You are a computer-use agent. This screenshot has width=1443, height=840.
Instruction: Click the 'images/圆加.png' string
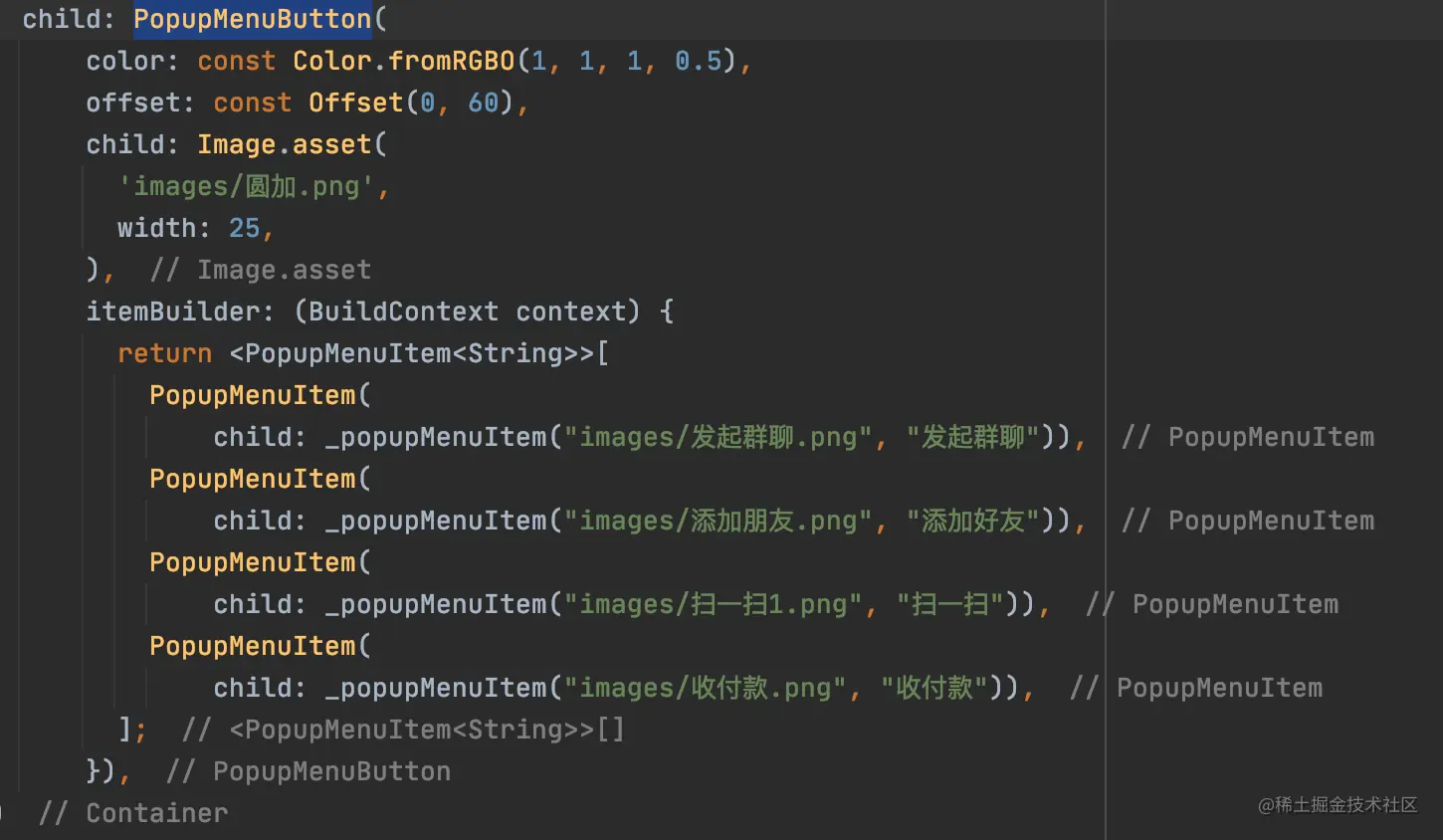coord(248,186)
